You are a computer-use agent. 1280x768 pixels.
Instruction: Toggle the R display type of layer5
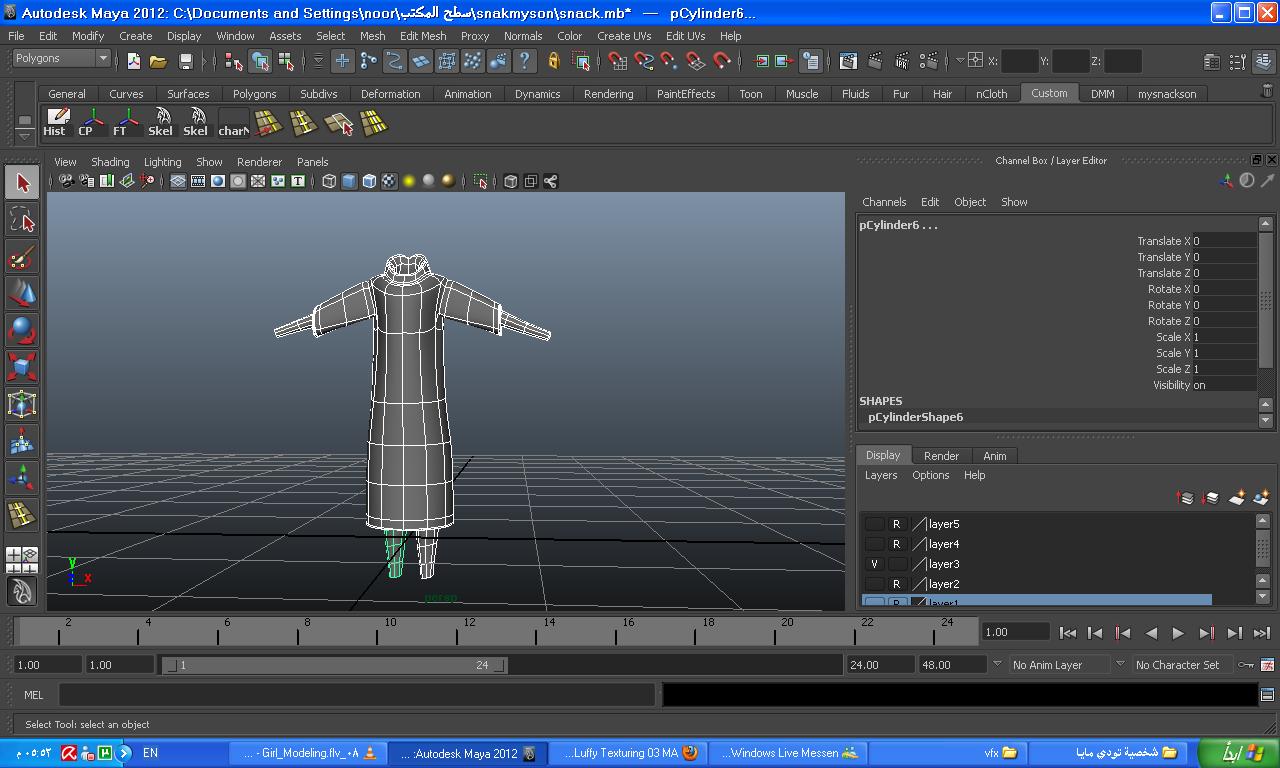tap(897, 524)
